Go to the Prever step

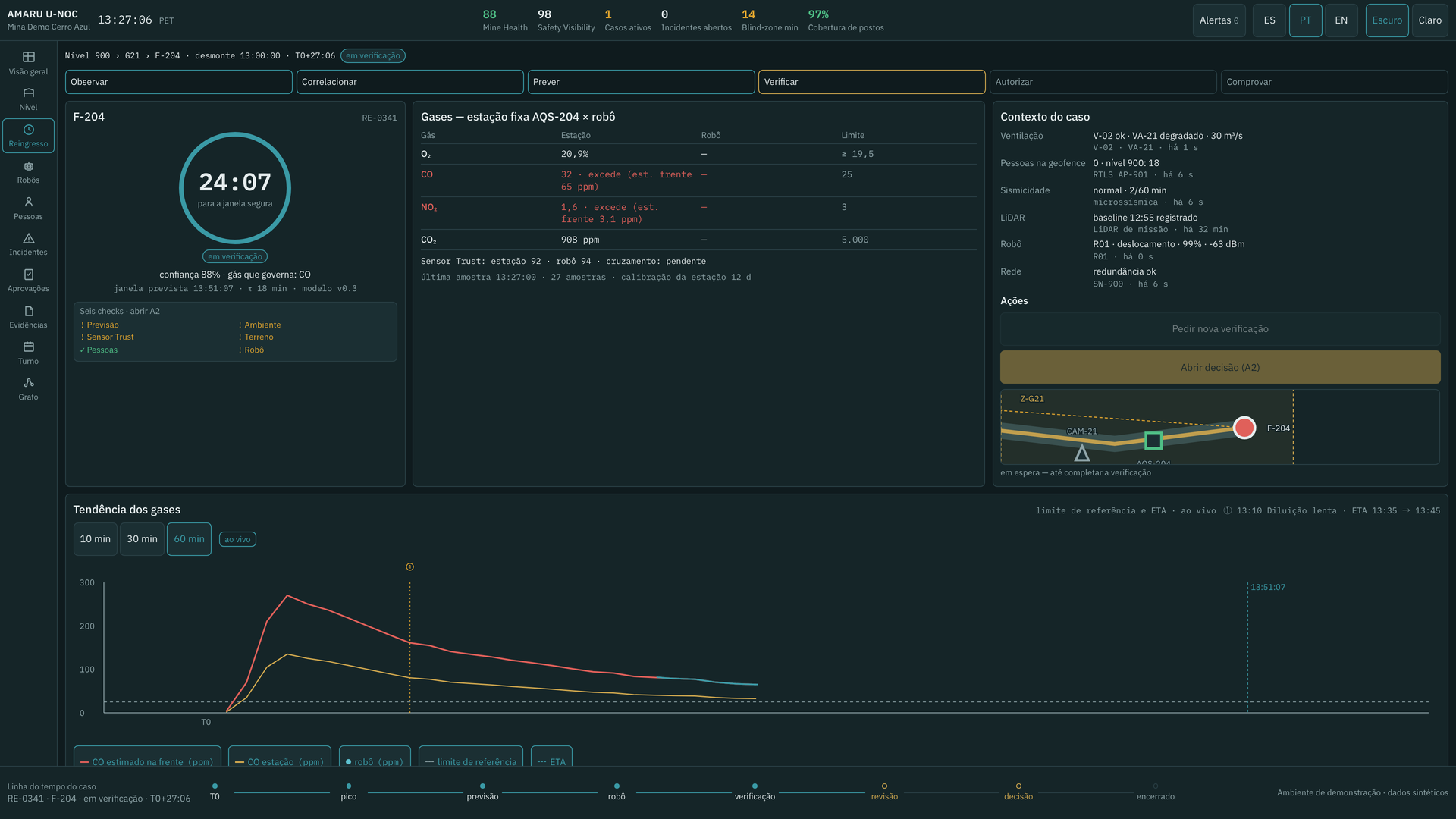tap(641, 82)
